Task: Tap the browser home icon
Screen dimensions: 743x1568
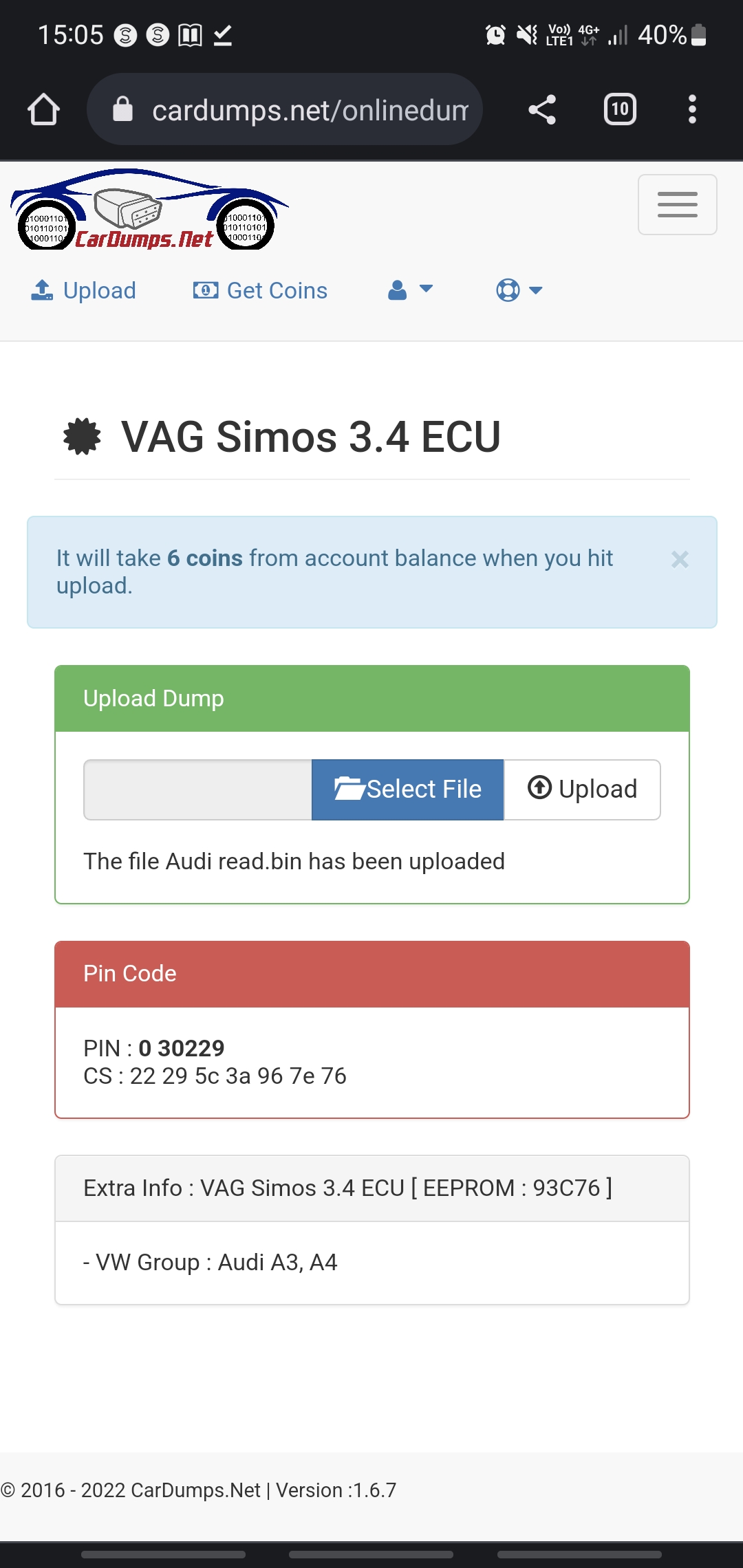Action: click(x=43, y=109)
